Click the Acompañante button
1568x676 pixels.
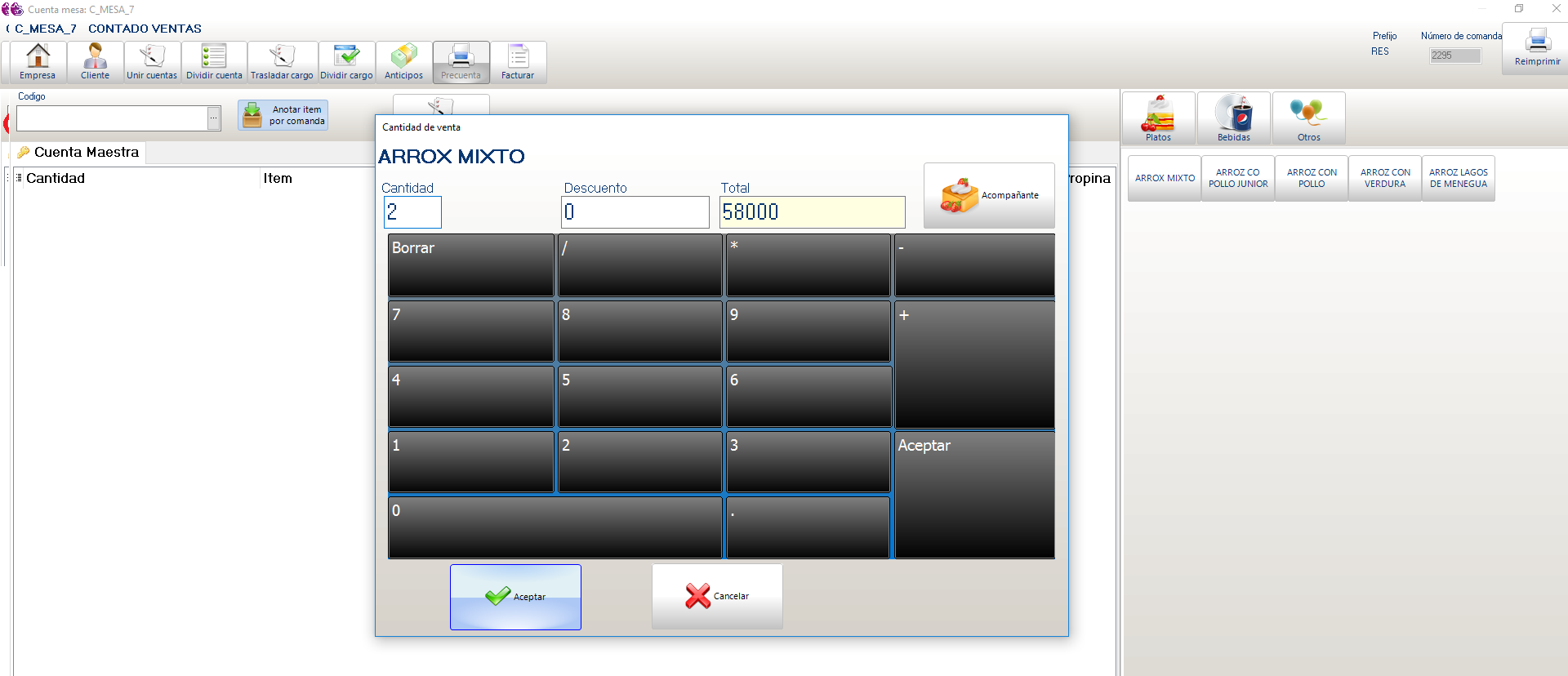pyautogui.click(x=989, y=196)
